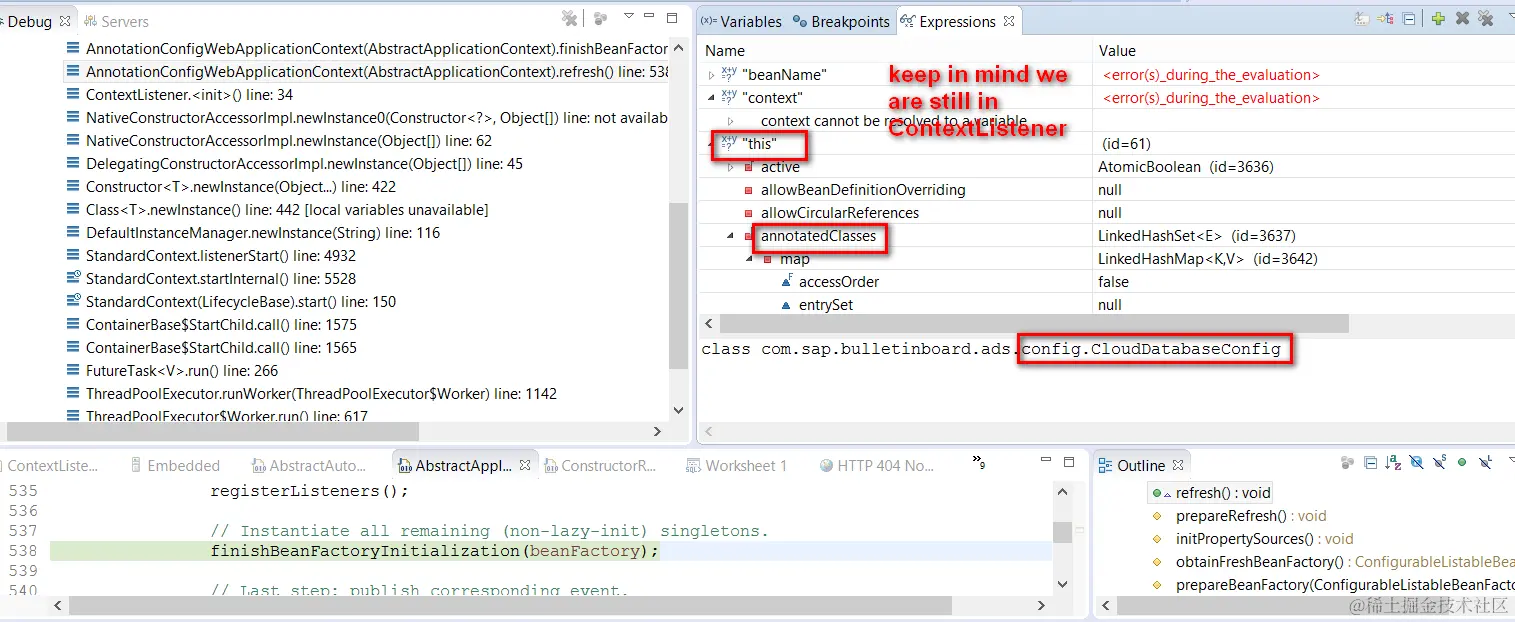Toggle Hide Local Types in Outline
This screenshot has width=1515, height=622.
coord(1486,462)
